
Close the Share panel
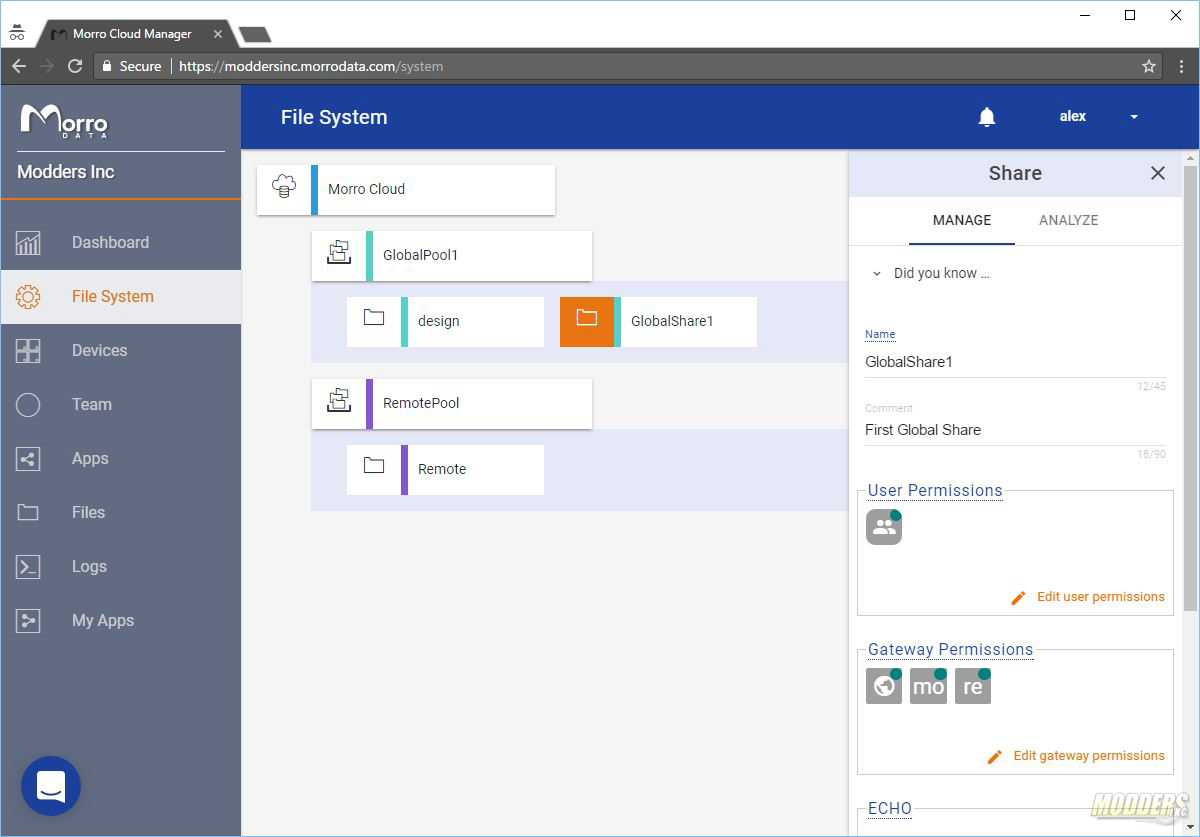[x=1158, y=173]
